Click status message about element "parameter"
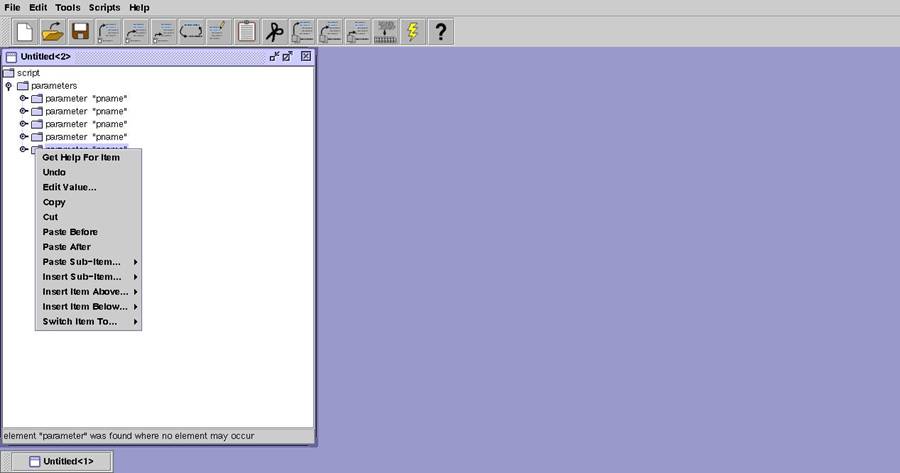 [129, 436]
